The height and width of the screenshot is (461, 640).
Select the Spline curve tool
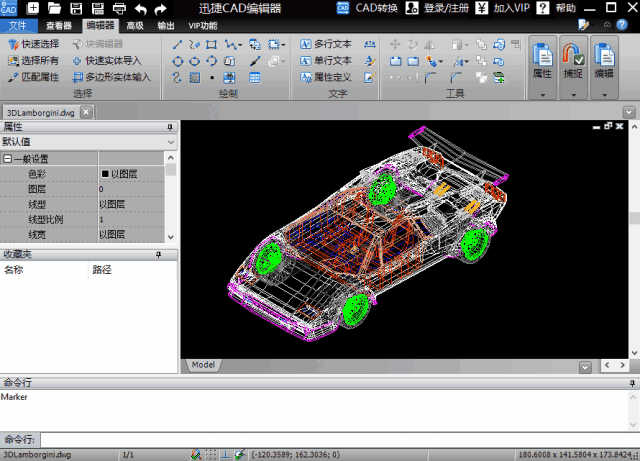tap(177, 78)
